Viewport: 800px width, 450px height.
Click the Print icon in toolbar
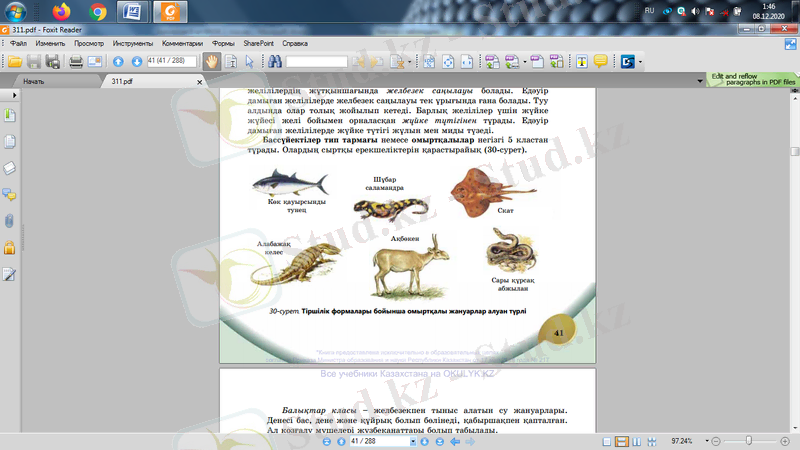[x=75, y=62]
